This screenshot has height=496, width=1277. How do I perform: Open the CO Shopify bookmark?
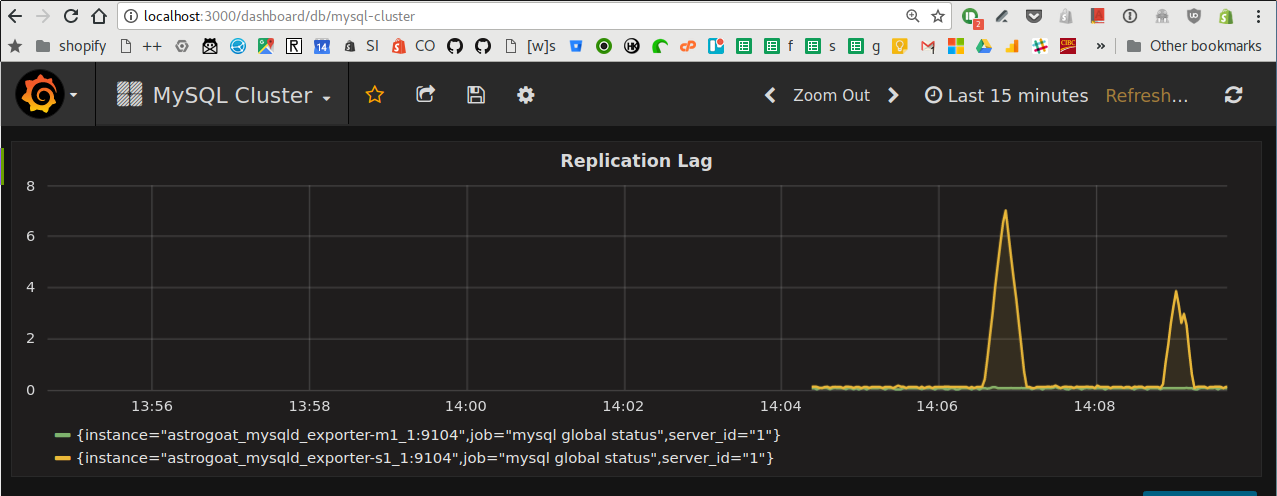pos(413,46)
